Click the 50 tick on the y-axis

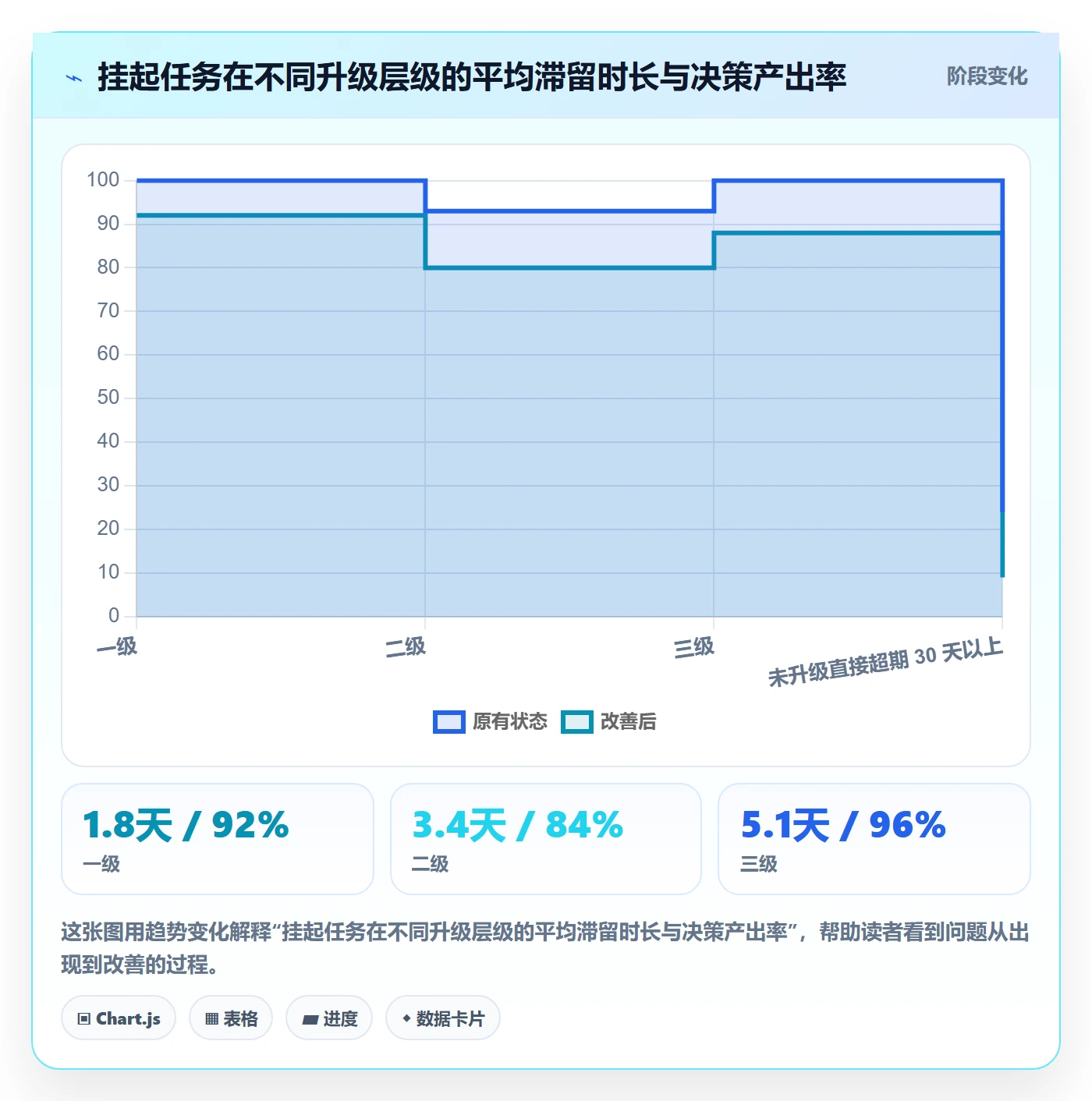108,398
